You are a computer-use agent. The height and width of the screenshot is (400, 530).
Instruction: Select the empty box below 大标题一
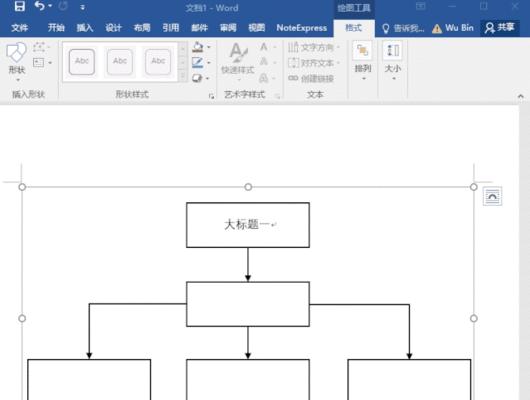pyautogui.click(x=248, y=304)
